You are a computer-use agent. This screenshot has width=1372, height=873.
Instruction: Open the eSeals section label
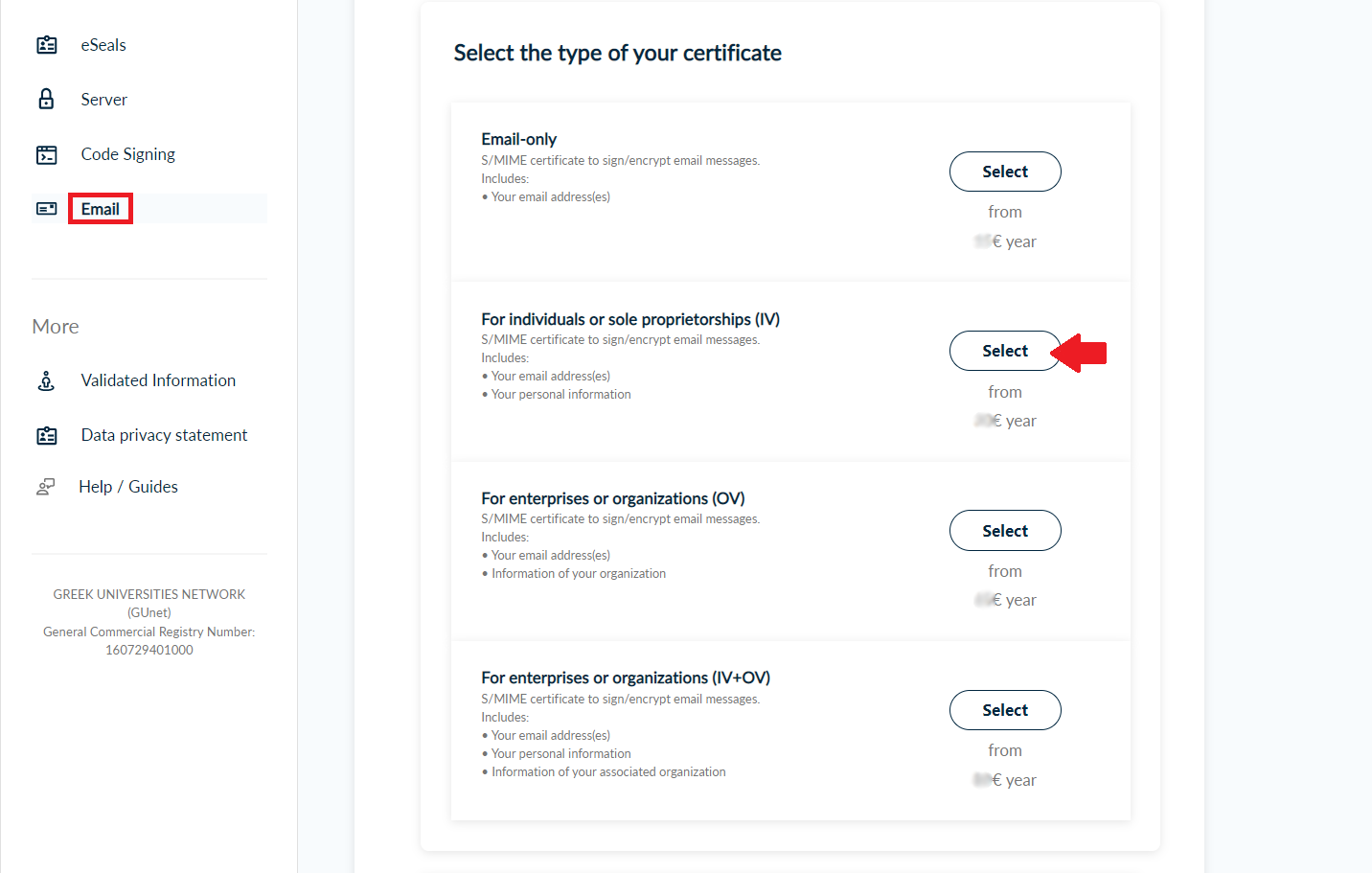tap(103, 45)
